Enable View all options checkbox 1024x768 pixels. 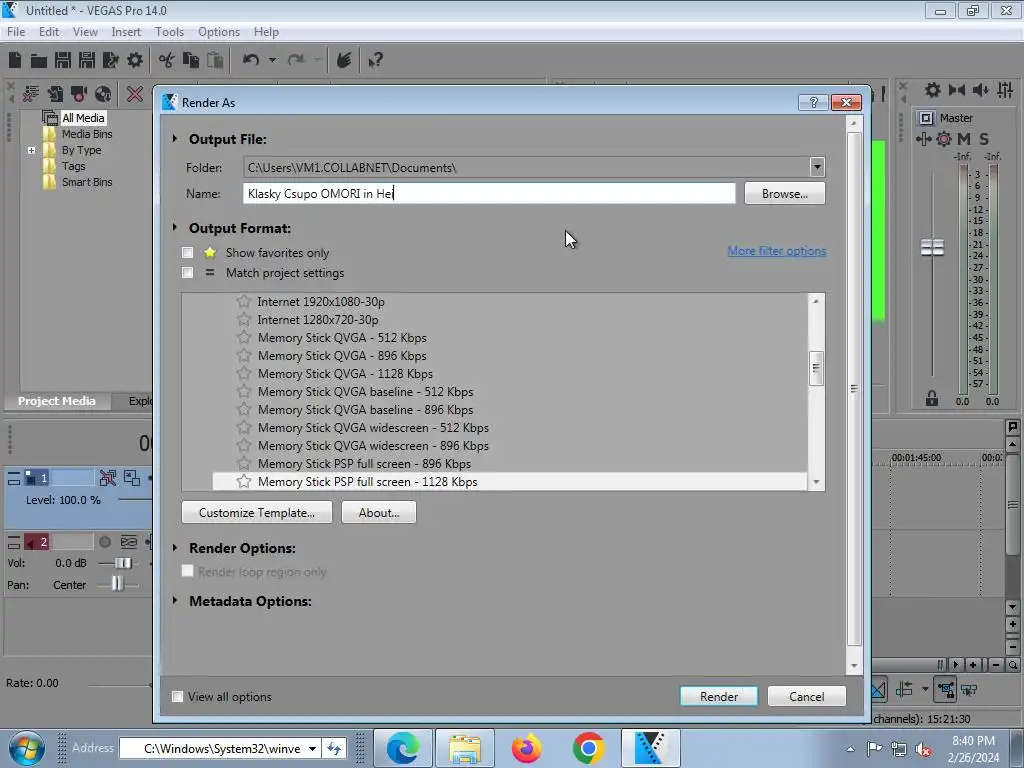click(x=177, y=696)
